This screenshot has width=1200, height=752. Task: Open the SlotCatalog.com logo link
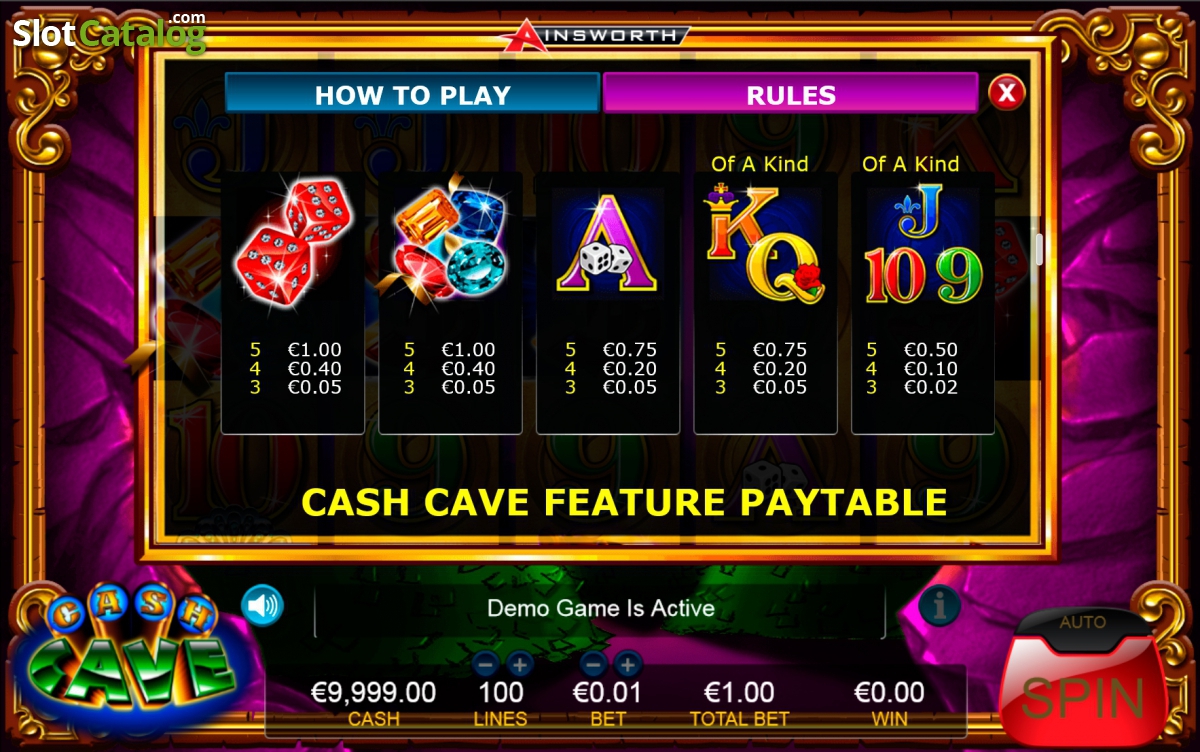(x=109, y=33)
